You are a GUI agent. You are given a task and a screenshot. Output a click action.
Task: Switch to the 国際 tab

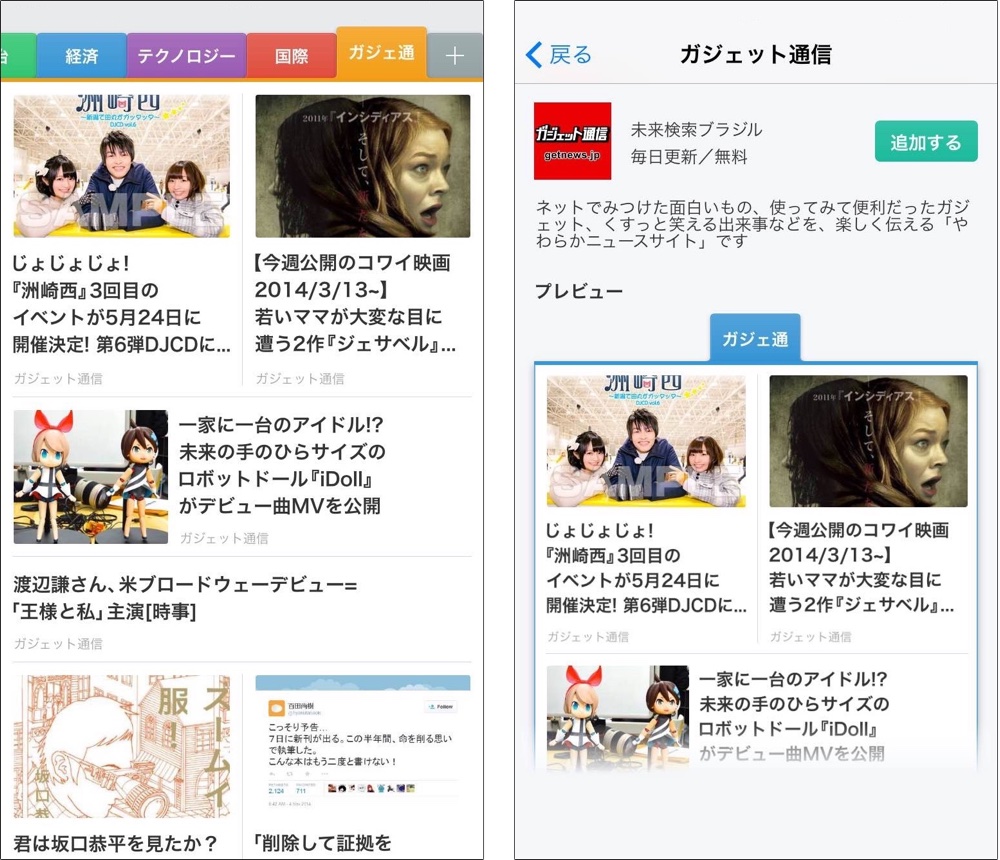291,56
